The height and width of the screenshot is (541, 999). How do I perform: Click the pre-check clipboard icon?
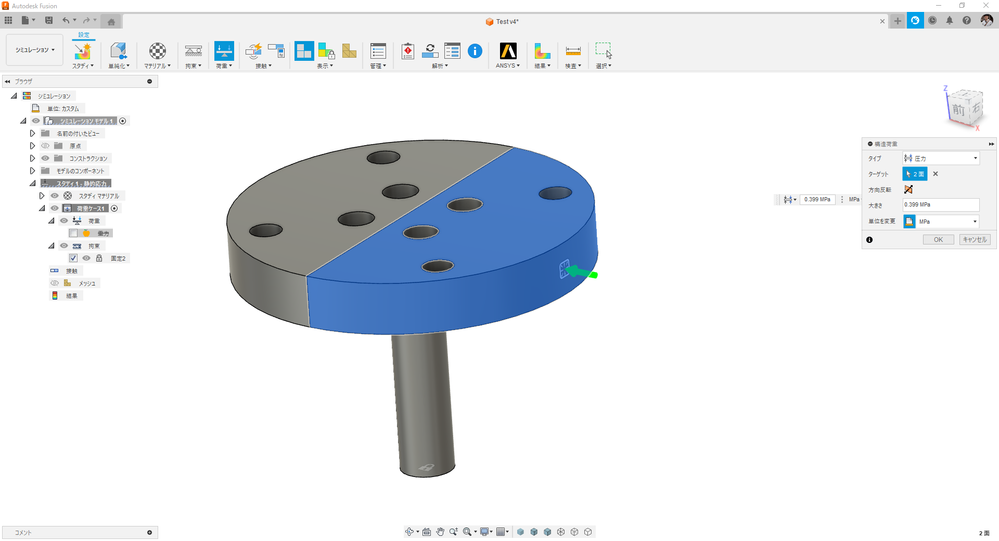[408, 51]
